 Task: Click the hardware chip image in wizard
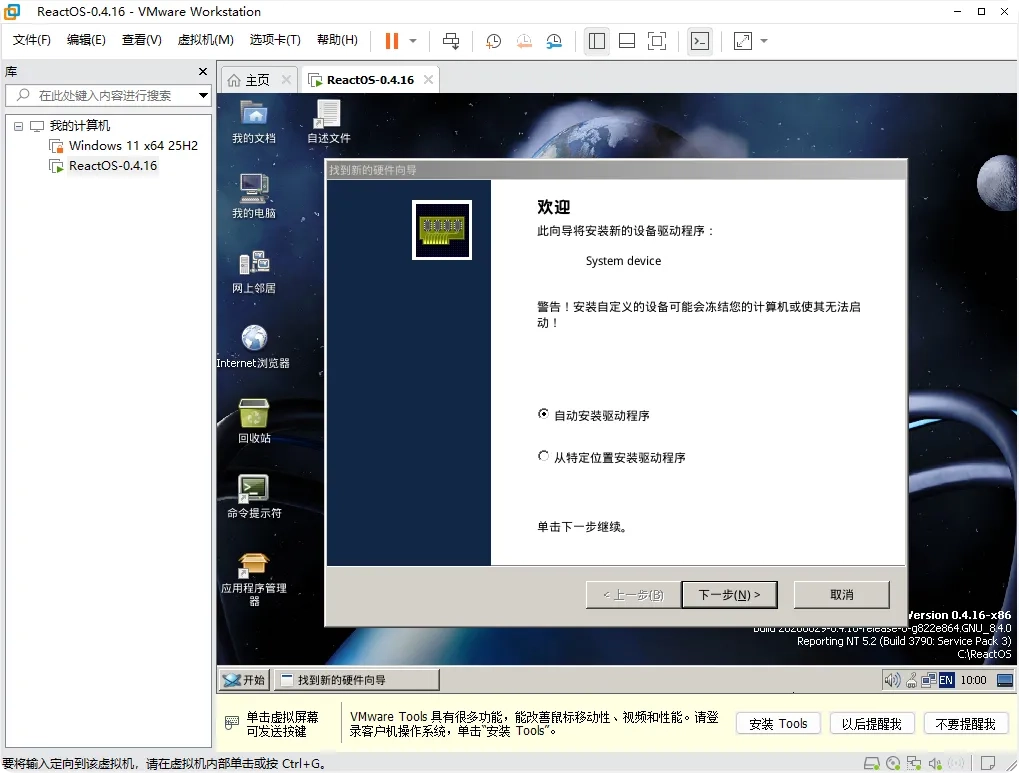click(442, 230)
